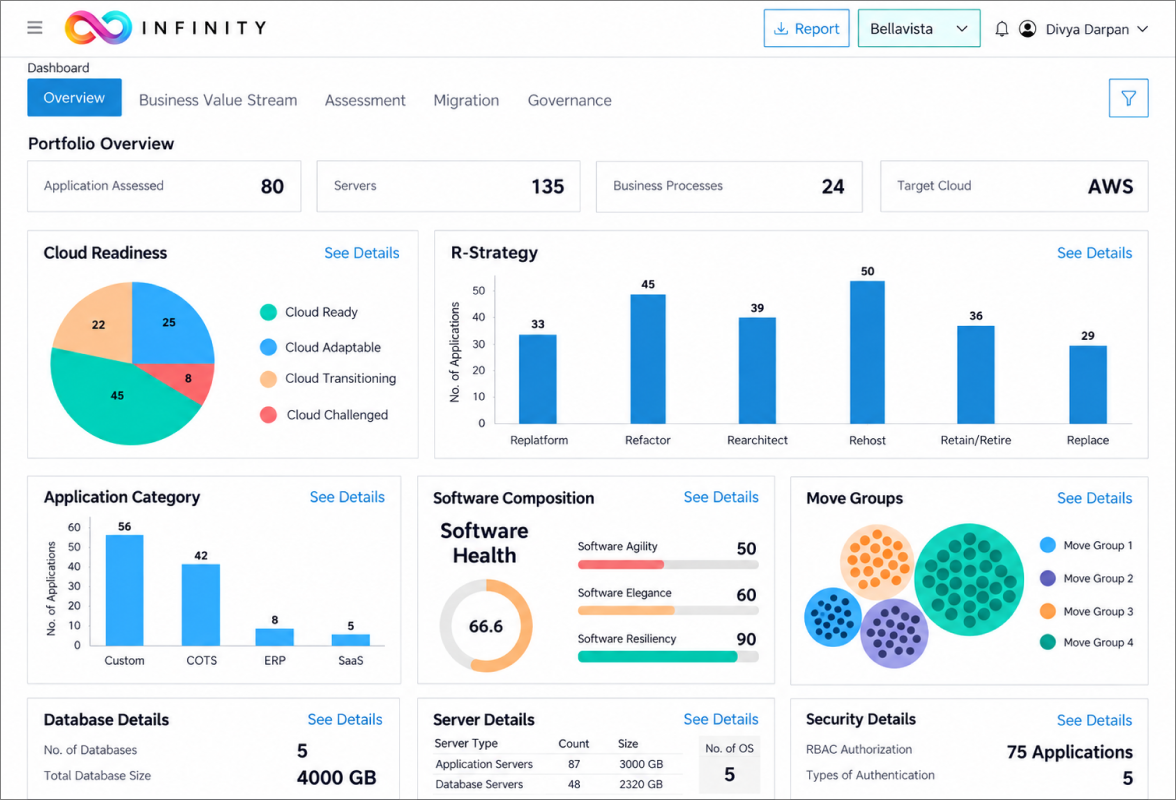See Details for Move Groups
The height and width of the screenshot is (800, 1176).
coord(1094,498)
